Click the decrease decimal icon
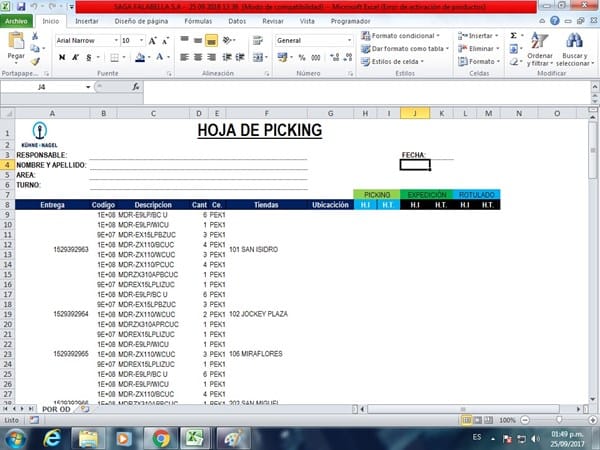 point(348,57)
